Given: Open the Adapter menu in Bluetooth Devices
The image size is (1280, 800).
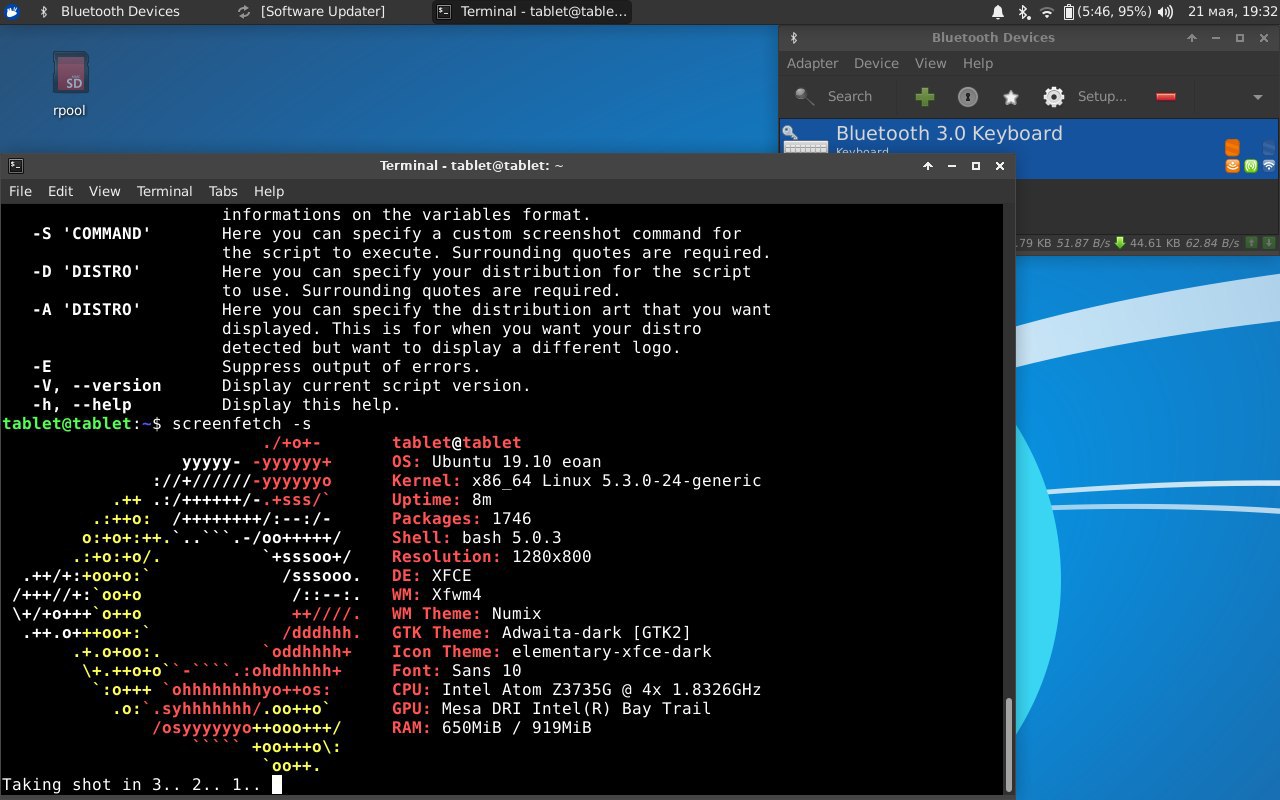Looking at the screenshot, I should click(x=812, y=63).
